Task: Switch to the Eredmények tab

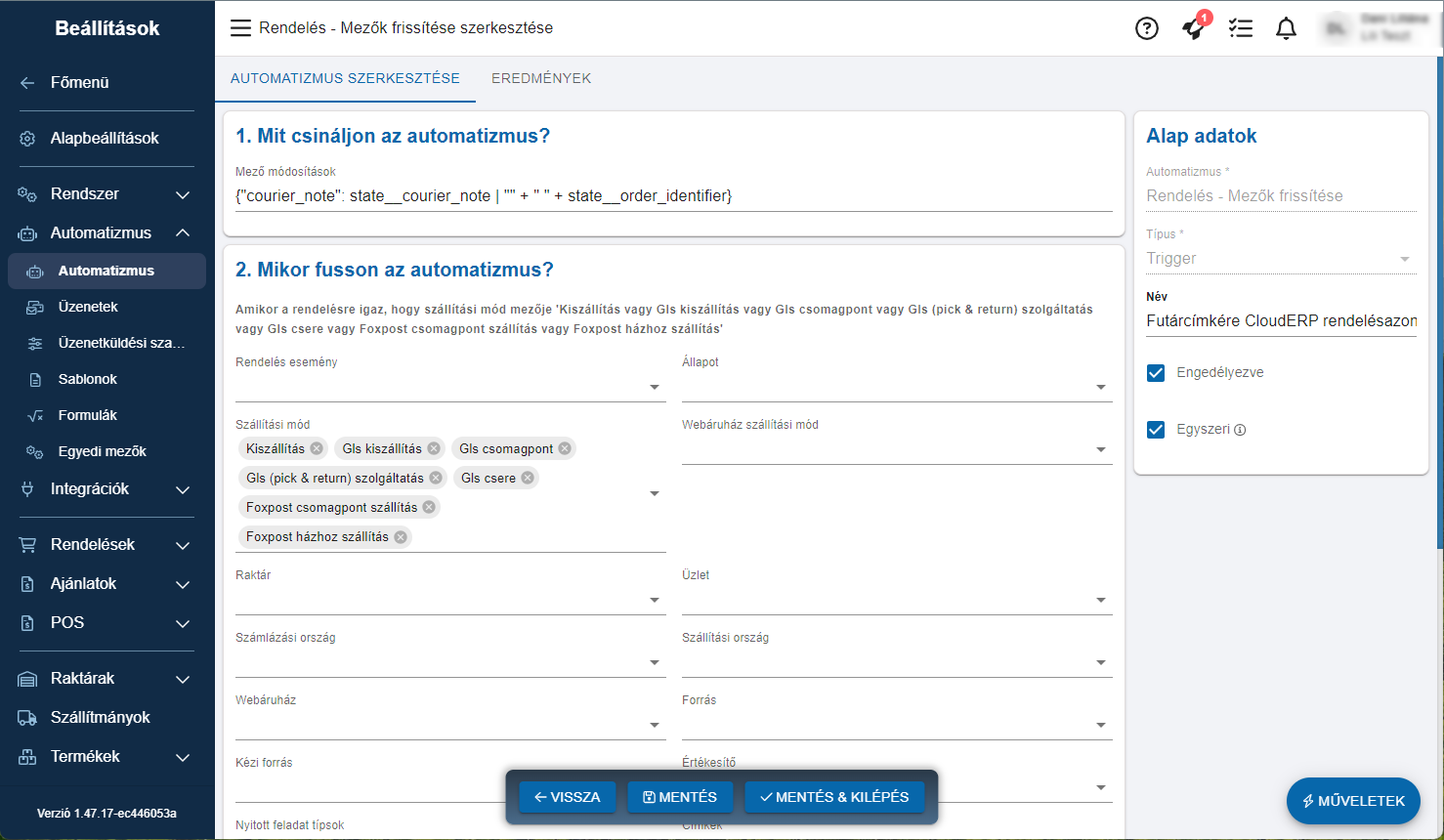Action: click(541, 78)
